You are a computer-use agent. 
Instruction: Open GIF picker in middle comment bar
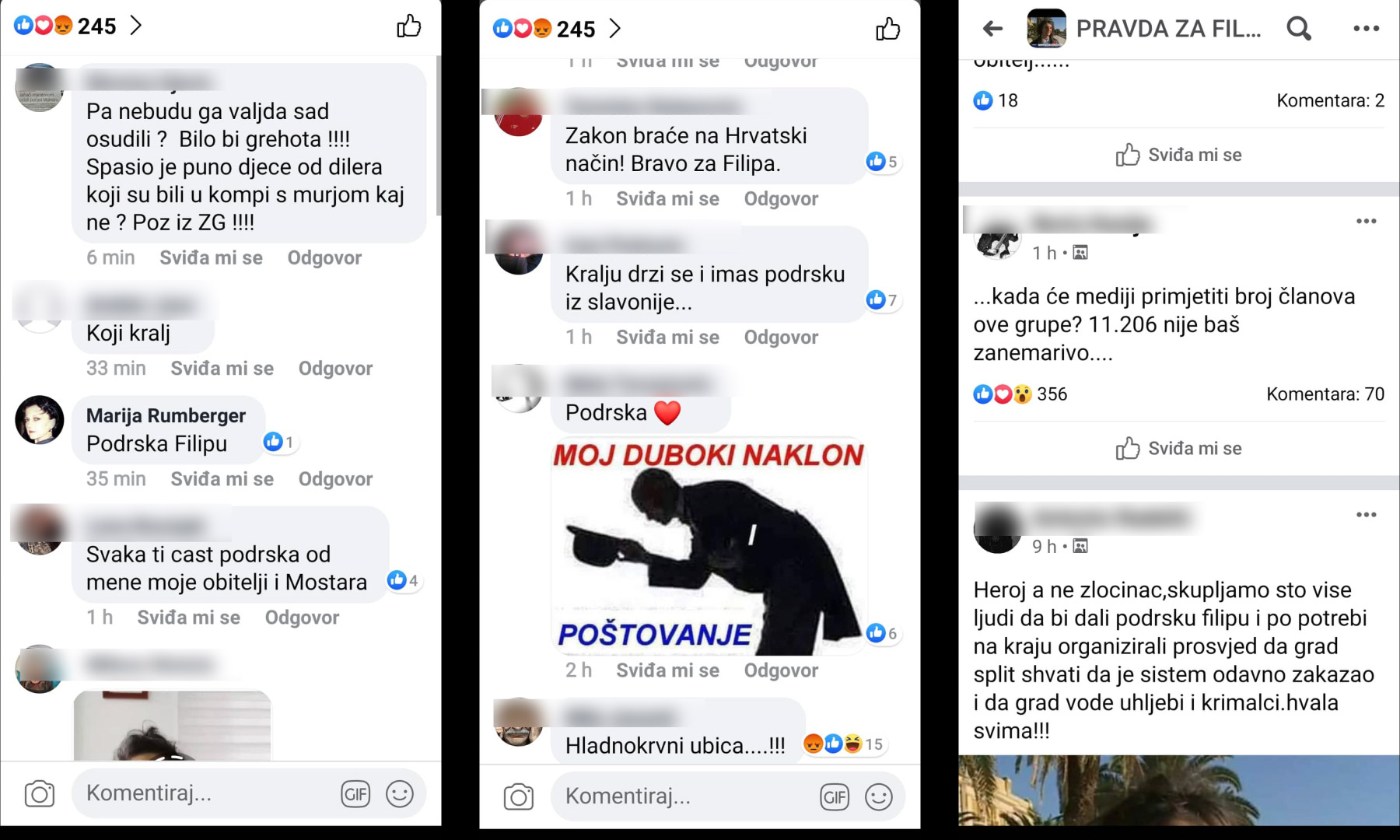coord(835,797)
